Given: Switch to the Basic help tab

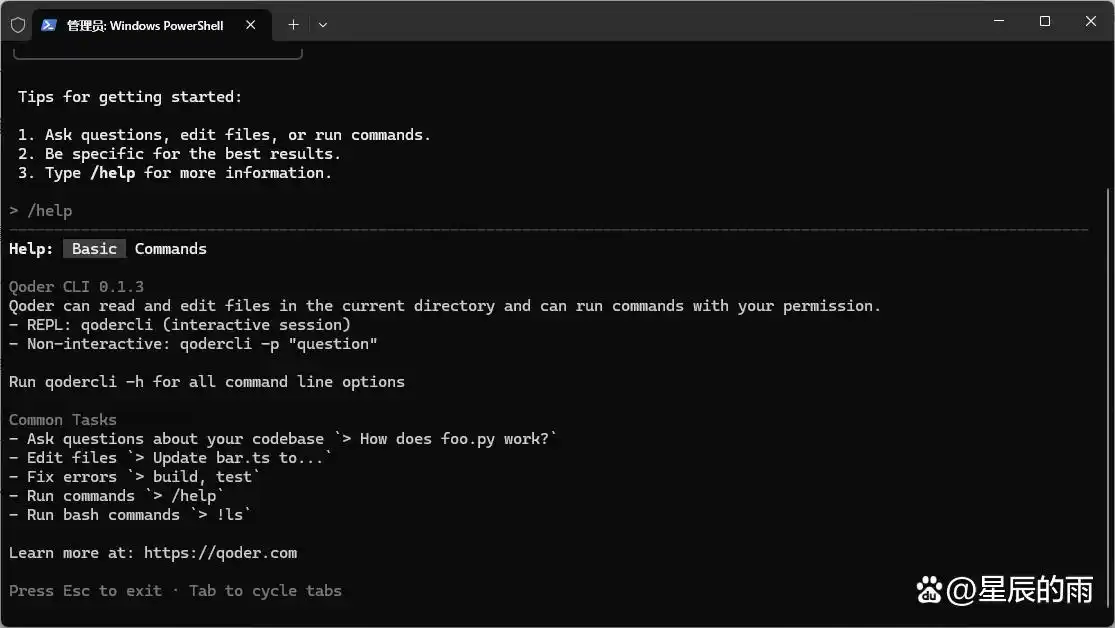Looking at the screenshot, I should pos(94,249).
